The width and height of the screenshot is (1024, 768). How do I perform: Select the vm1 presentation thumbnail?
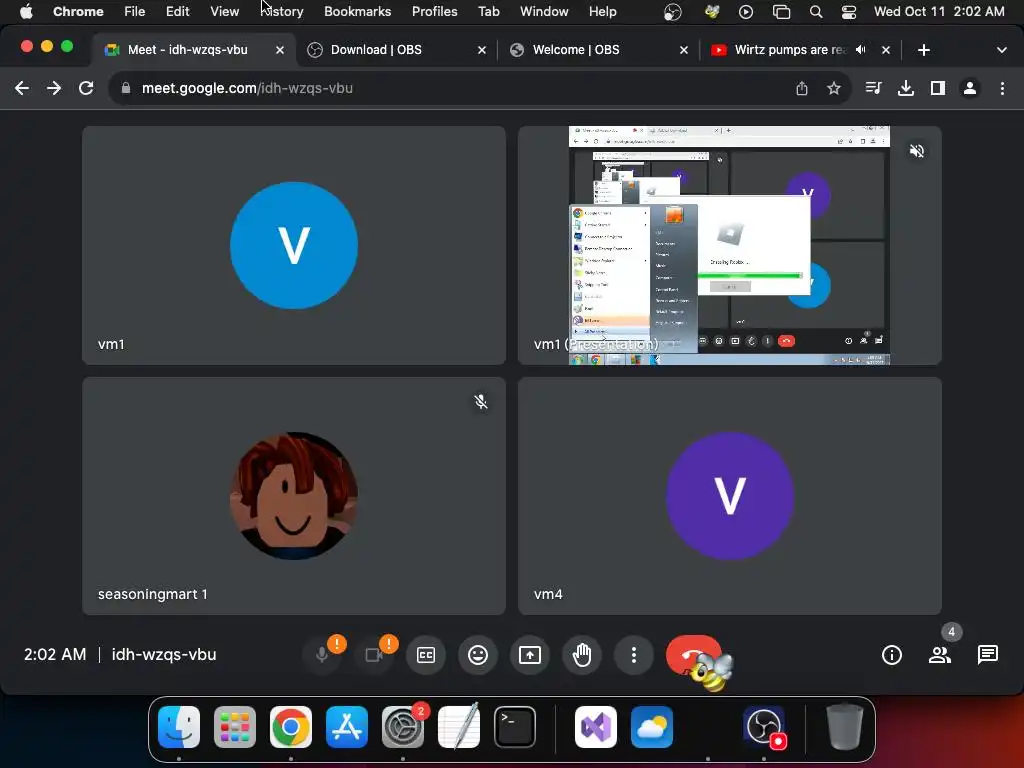(729, 245)
